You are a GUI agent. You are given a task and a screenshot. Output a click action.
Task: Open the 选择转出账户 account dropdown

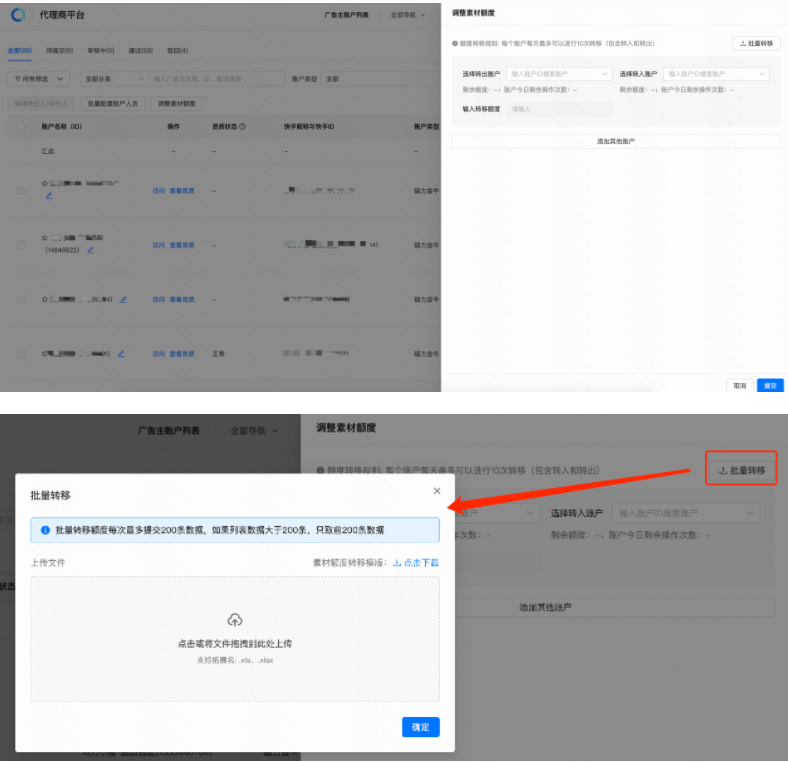[560, 74]
